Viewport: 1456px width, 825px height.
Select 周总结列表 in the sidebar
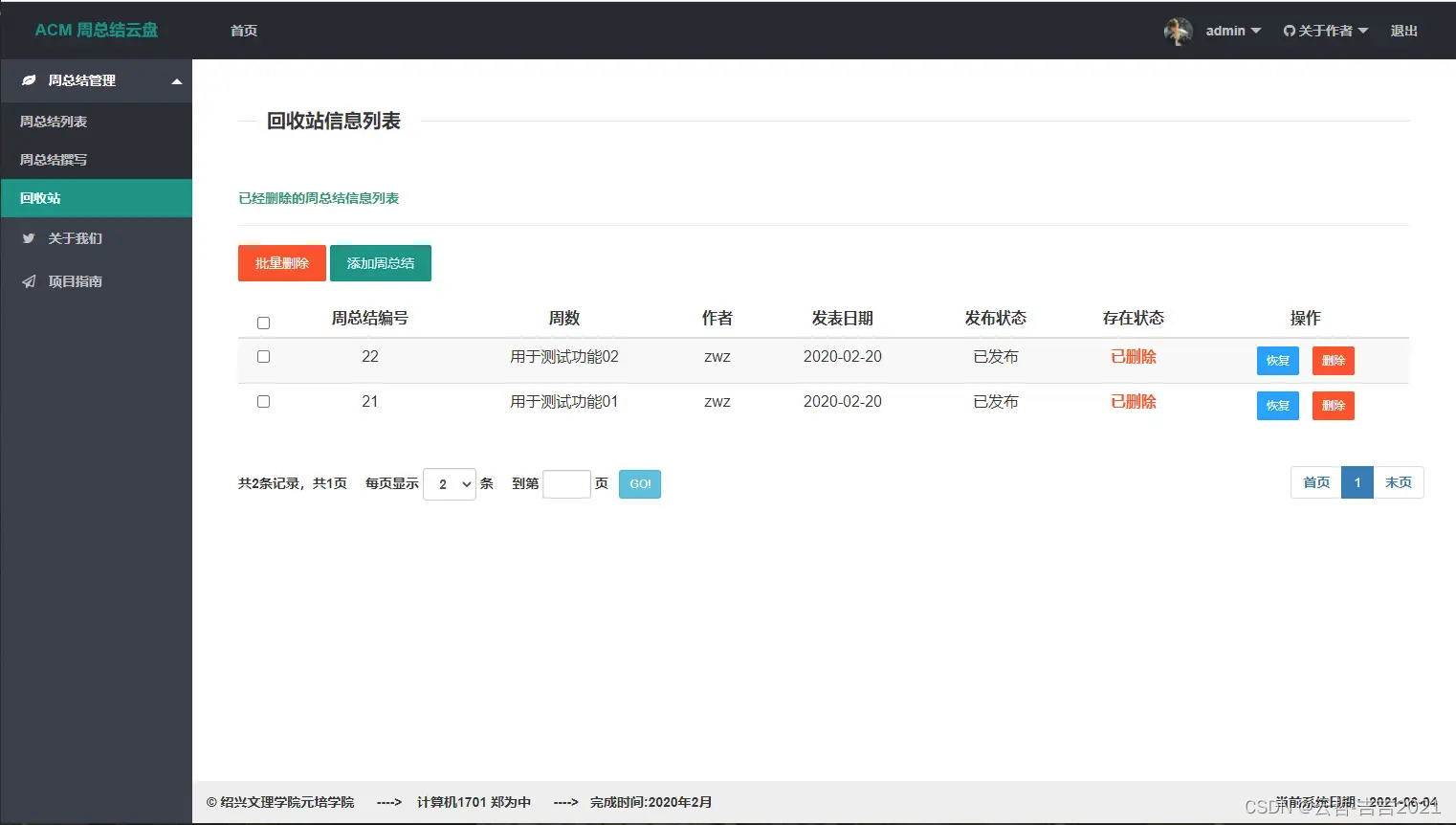click(x=51, y=122)
